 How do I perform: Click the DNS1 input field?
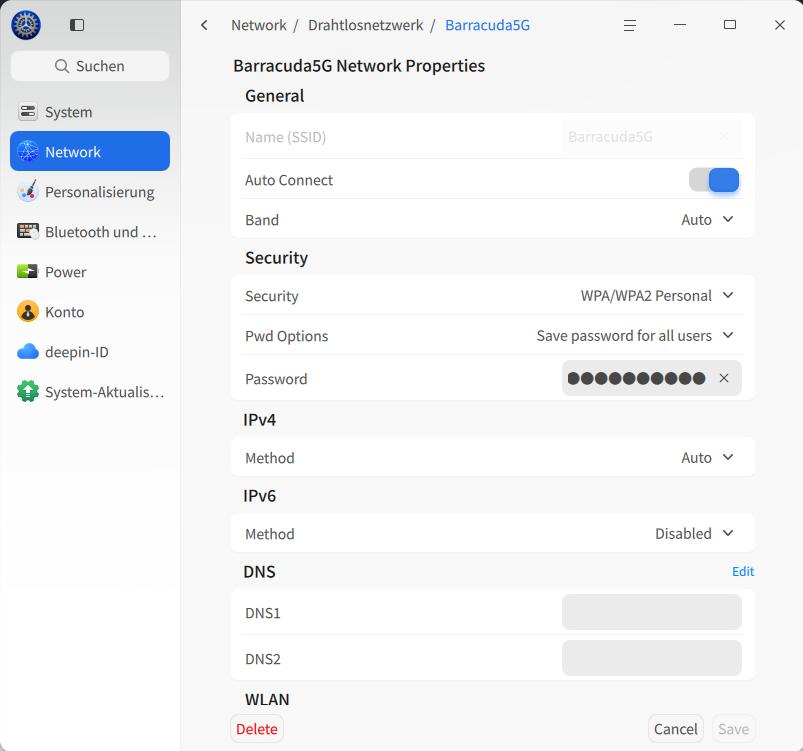pyautogui.click(x=651, y=612)
